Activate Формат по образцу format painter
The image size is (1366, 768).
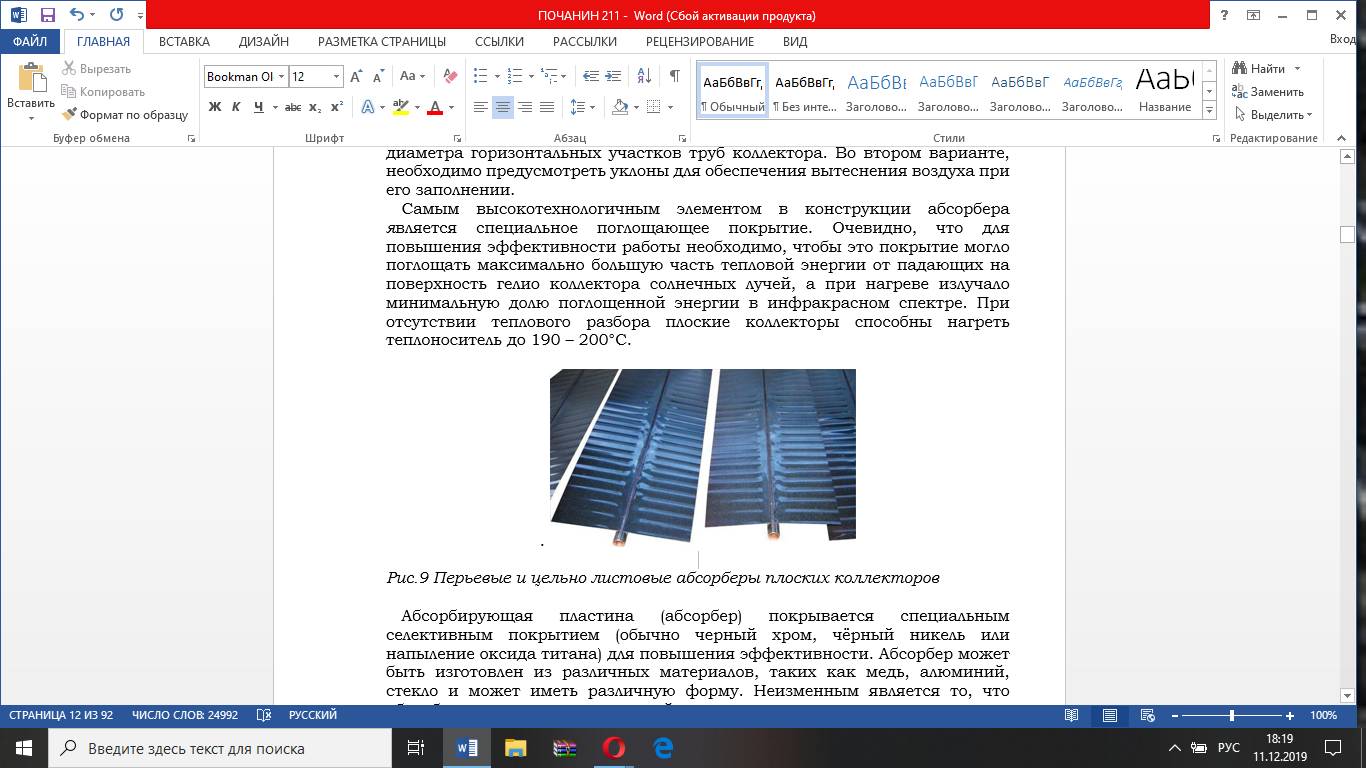click(125, 115)
